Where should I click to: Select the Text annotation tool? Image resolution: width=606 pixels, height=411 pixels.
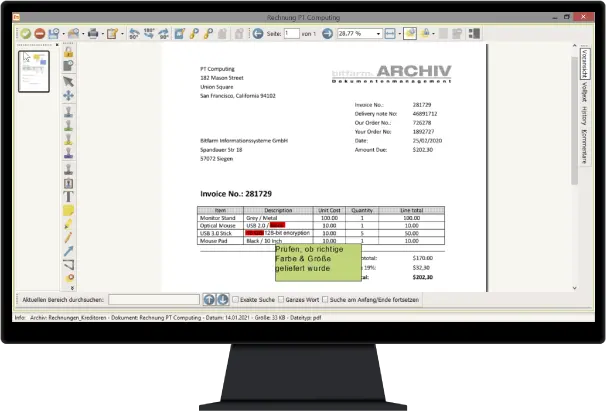pyautogui.click(x=68, y=196)
